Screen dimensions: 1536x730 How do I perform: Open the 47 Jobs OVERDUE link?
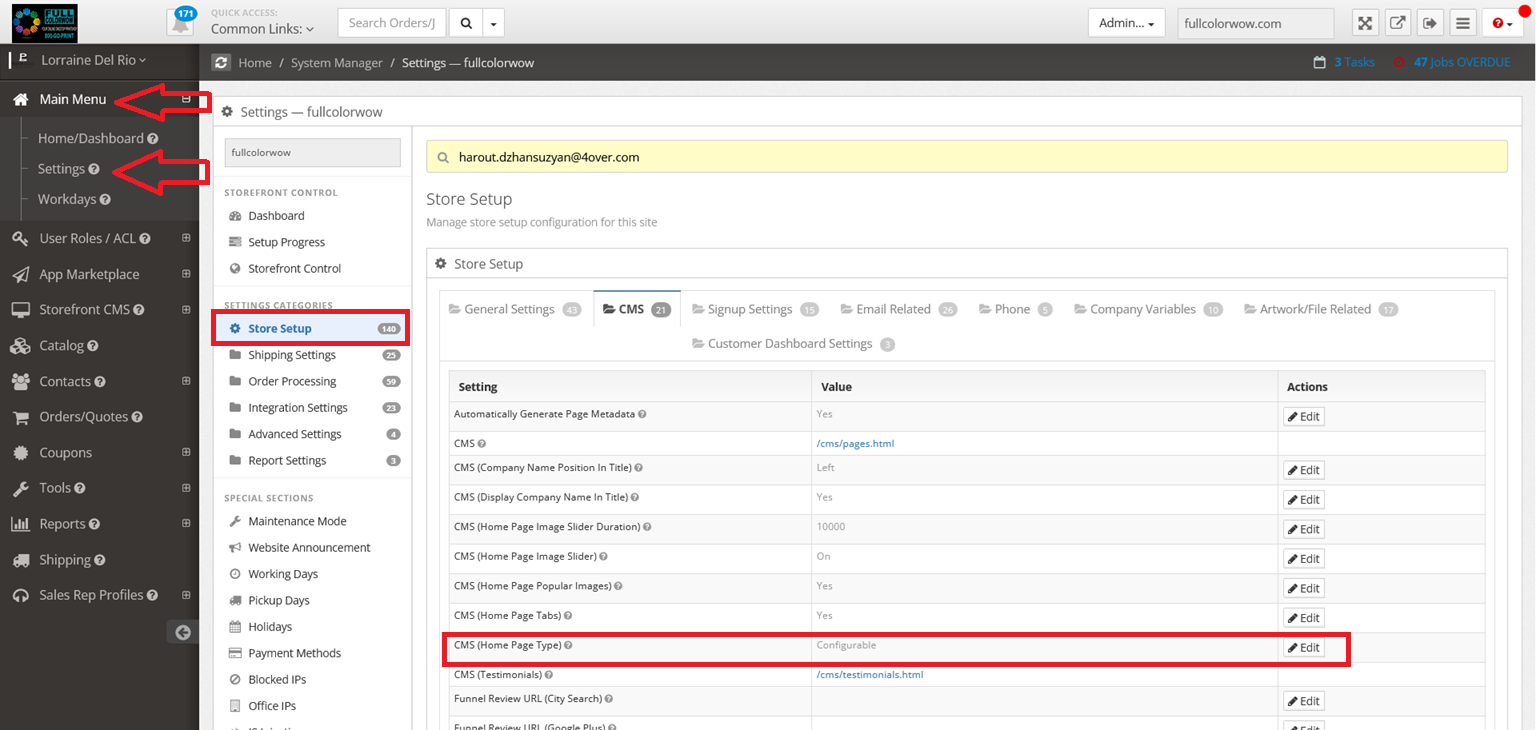point(1461,62)
